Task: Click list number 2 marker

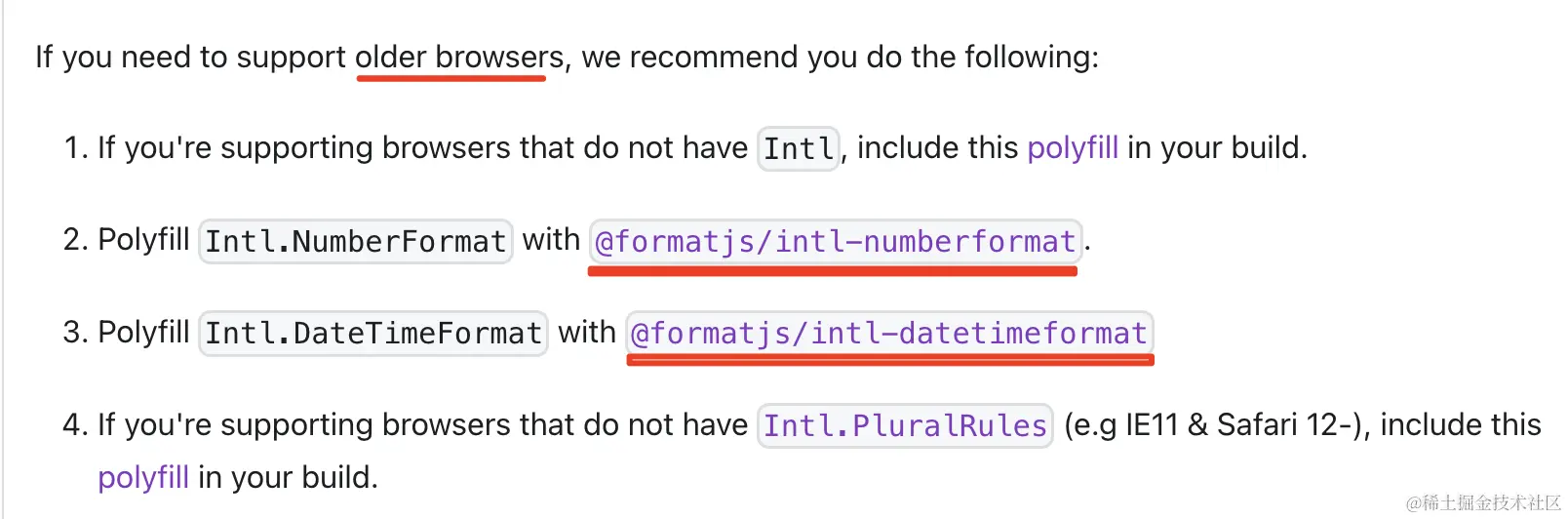Action: pyautogui.click(x=75, y=240)
